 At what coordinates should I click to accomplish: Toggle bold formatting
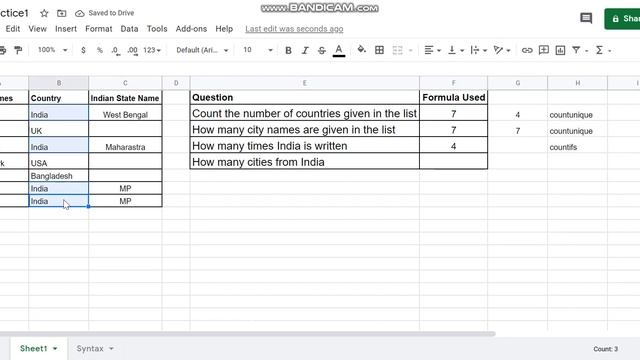pyautogui.click(x=288, y=50)
